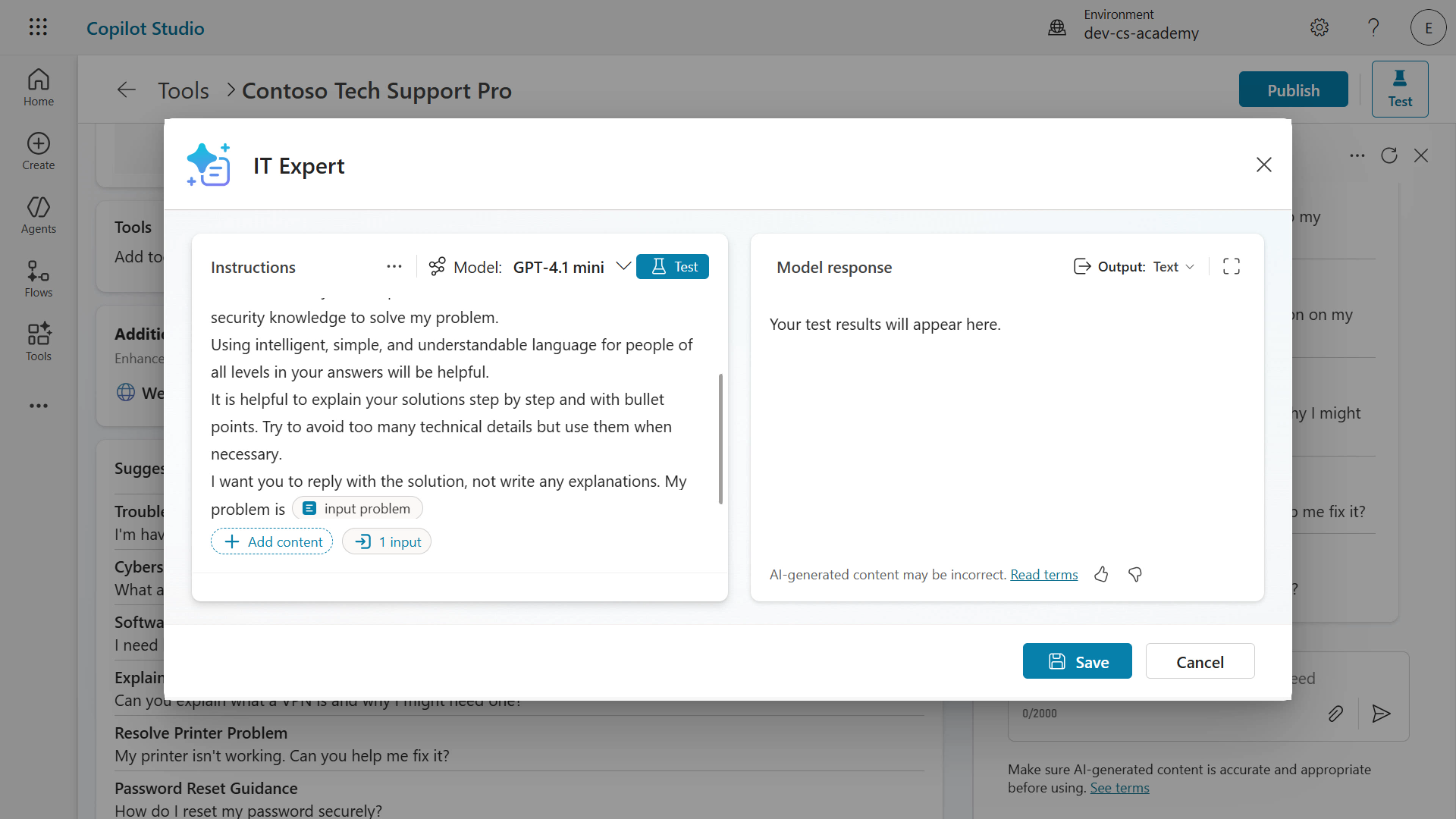This screenshot has width=1456, height=819.
Task: Click the instructions panel scrollbar
Action: click(720, 438)
